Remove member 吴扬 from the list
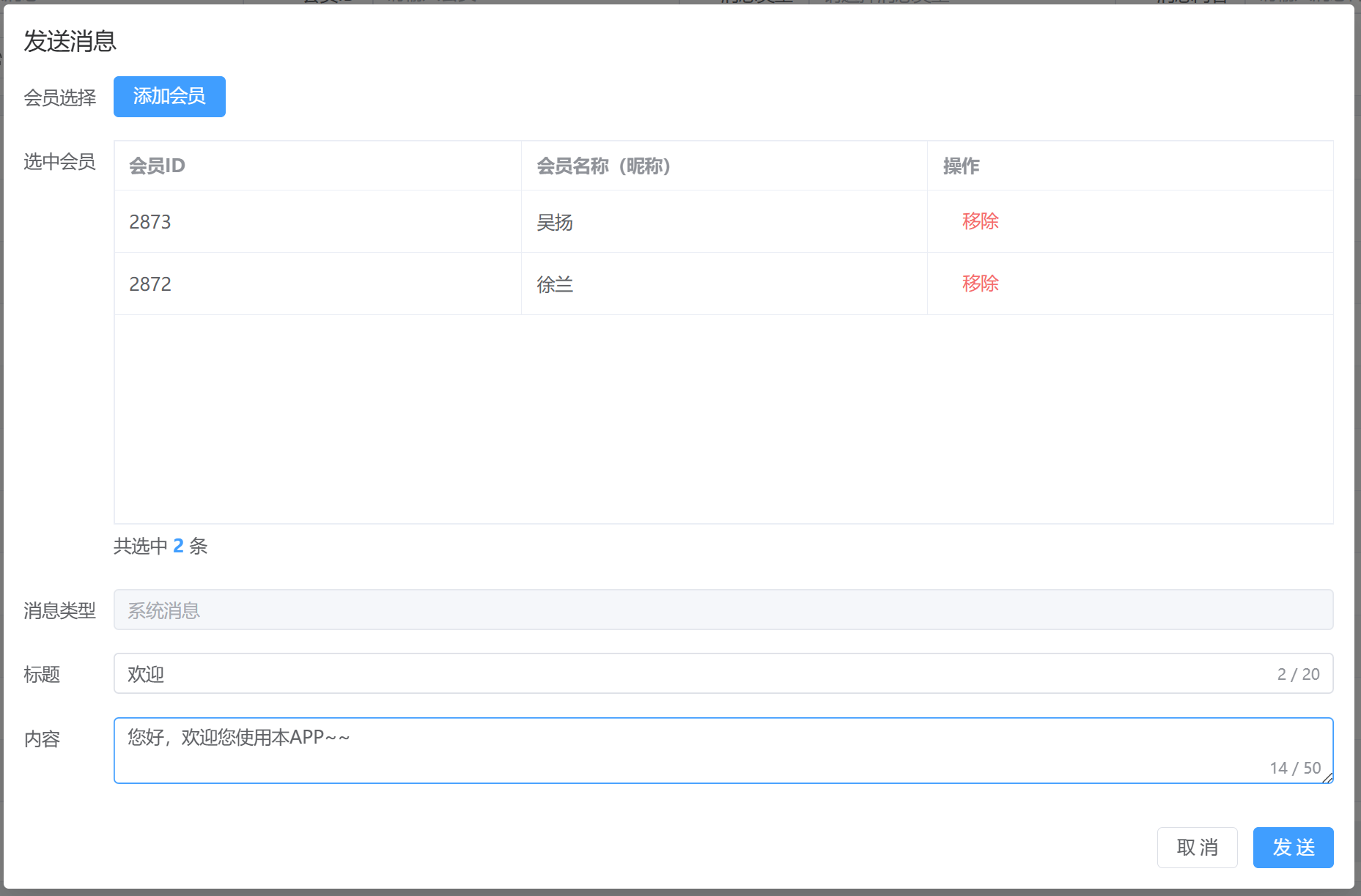Viewport: 1361px width, 896px height. [x=980, y=221]
